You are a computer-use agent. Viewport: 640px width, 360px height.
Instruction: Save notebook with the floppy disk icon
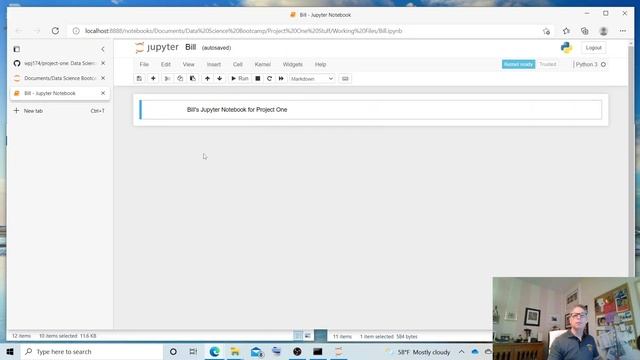pos(139,78)
